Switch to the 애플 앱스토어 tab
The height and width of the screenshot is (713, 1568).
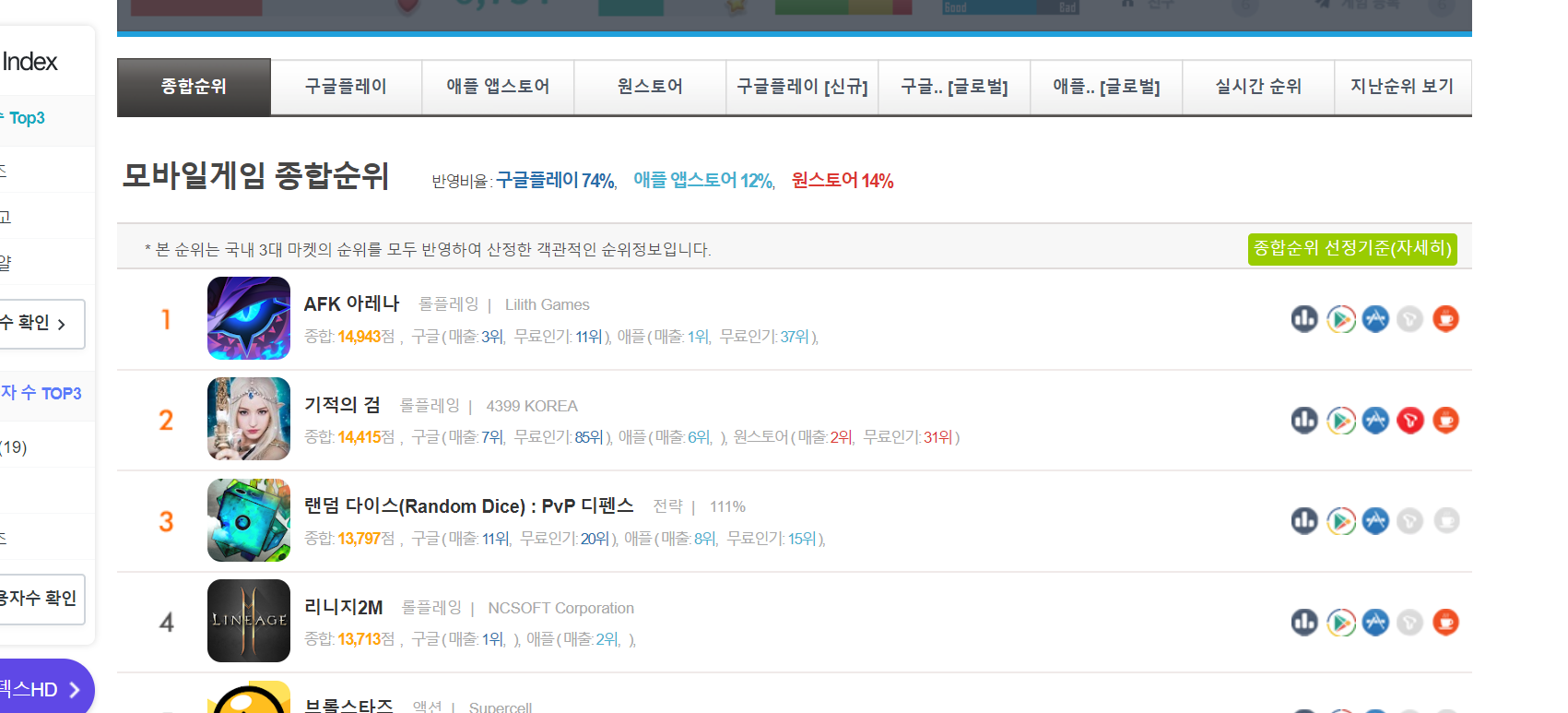point(498,87)
